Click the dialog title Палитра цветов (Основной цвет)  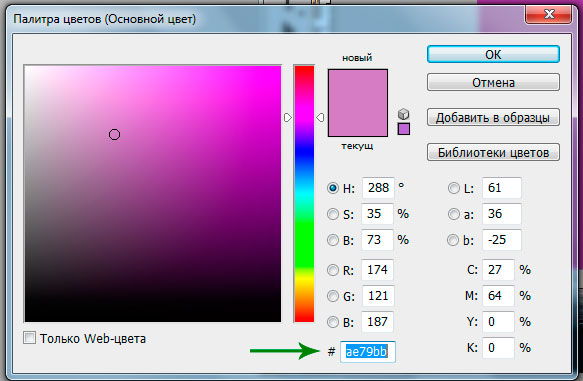click(x=104, y=19)
